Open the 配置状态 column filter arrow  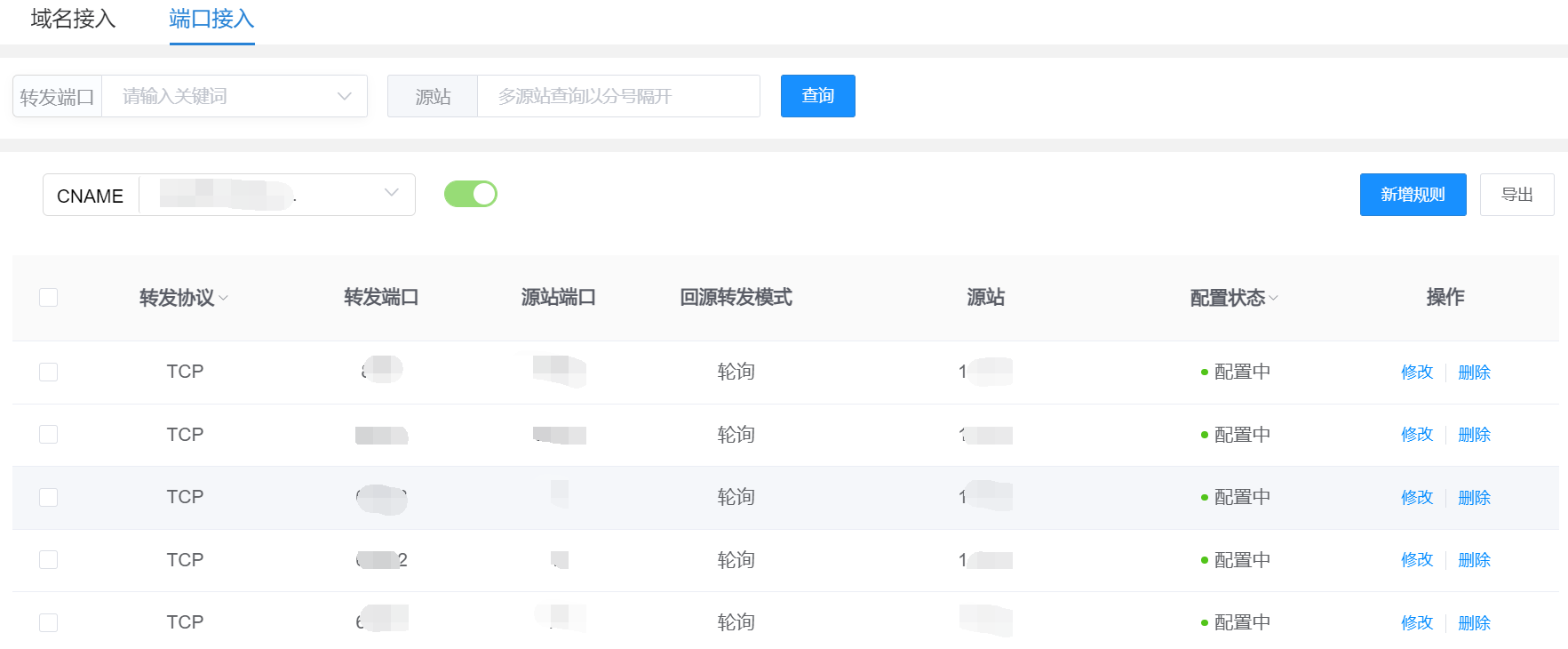(x=1274, y=299)
